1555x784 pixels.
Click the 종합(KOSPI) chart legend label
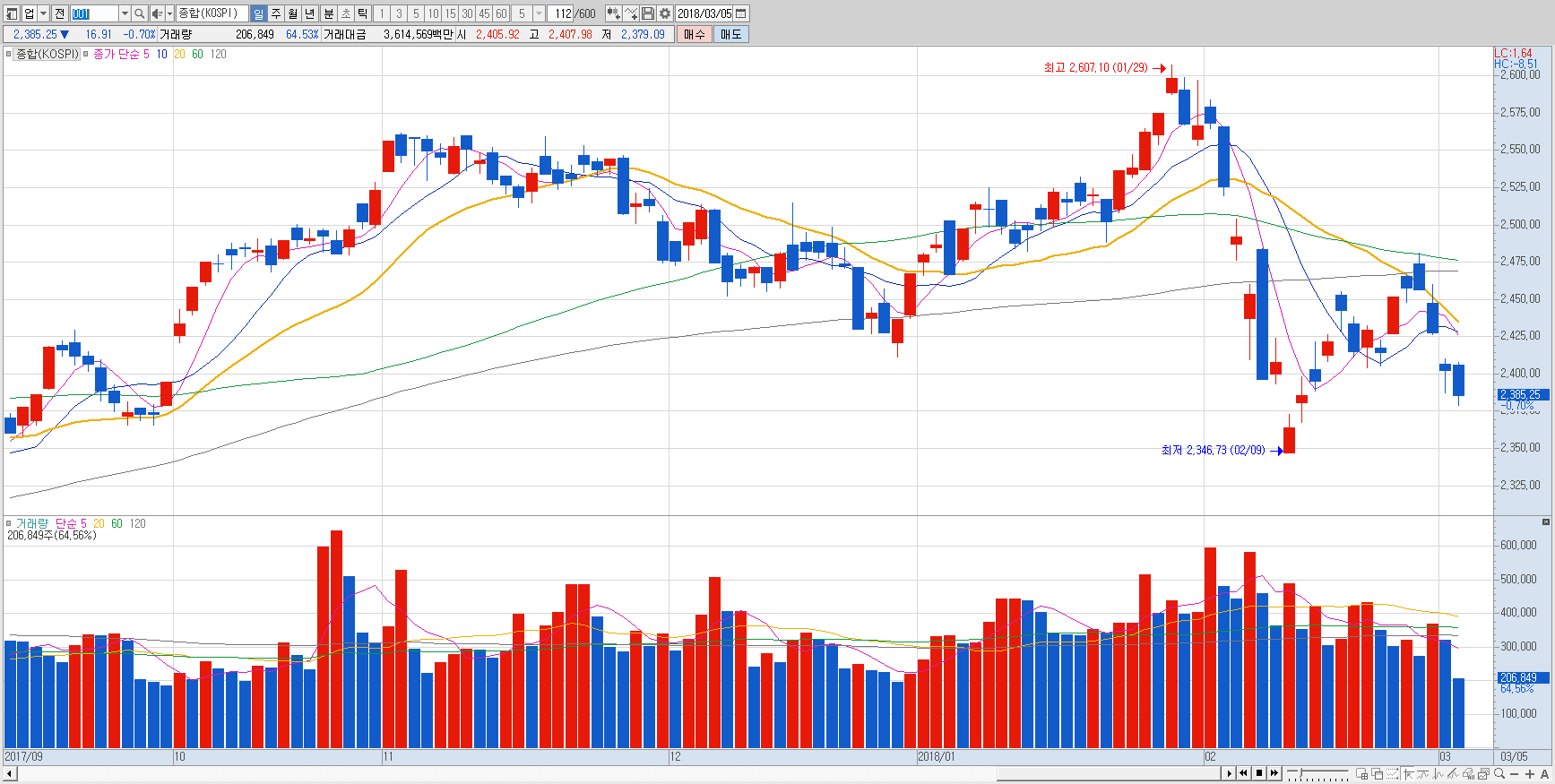[48, 55]
